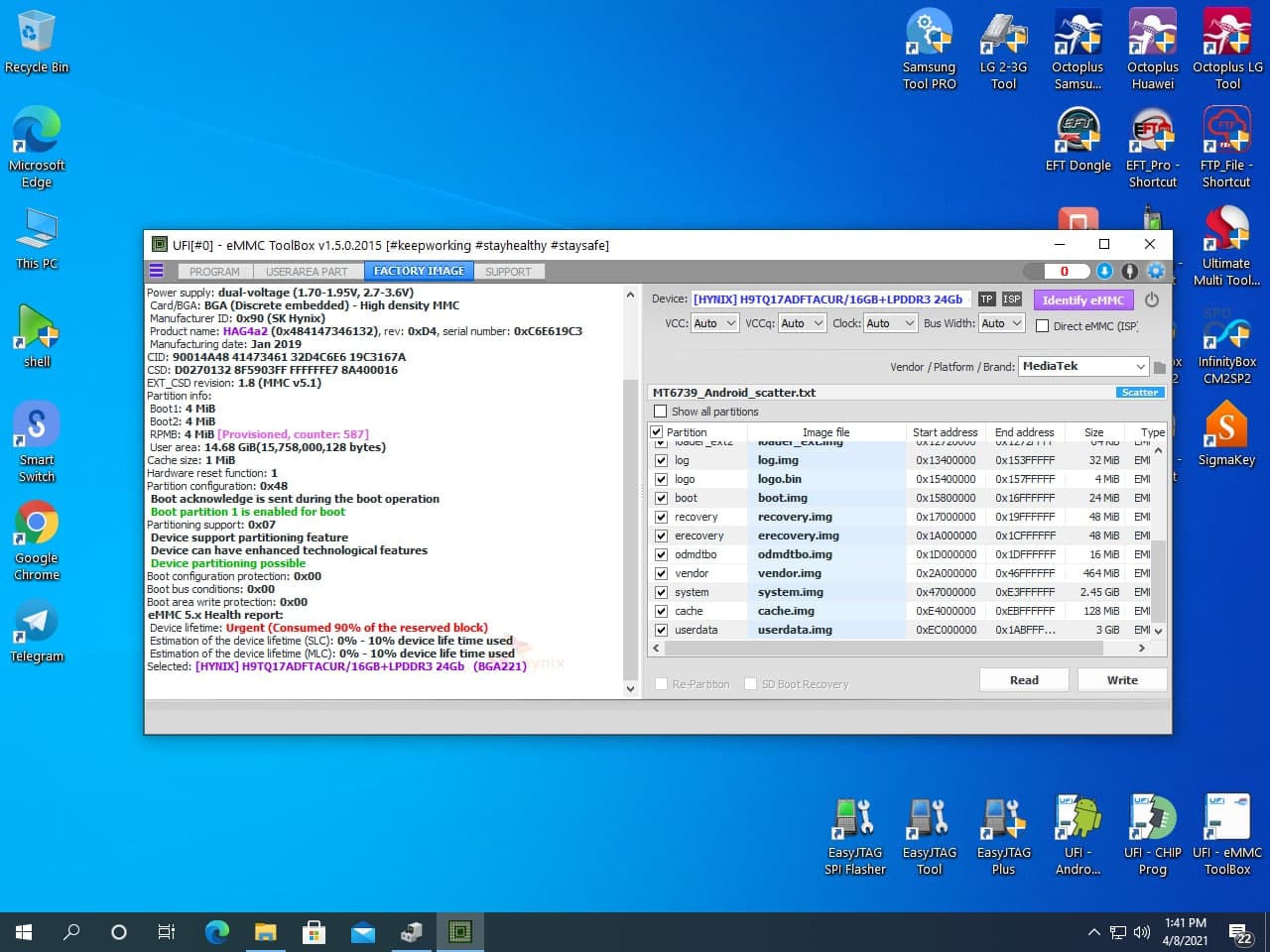Viewport: 1270px width, 952px height.
Task: Toggle the Show all partitions checkbox
Action: coord(661,411)
